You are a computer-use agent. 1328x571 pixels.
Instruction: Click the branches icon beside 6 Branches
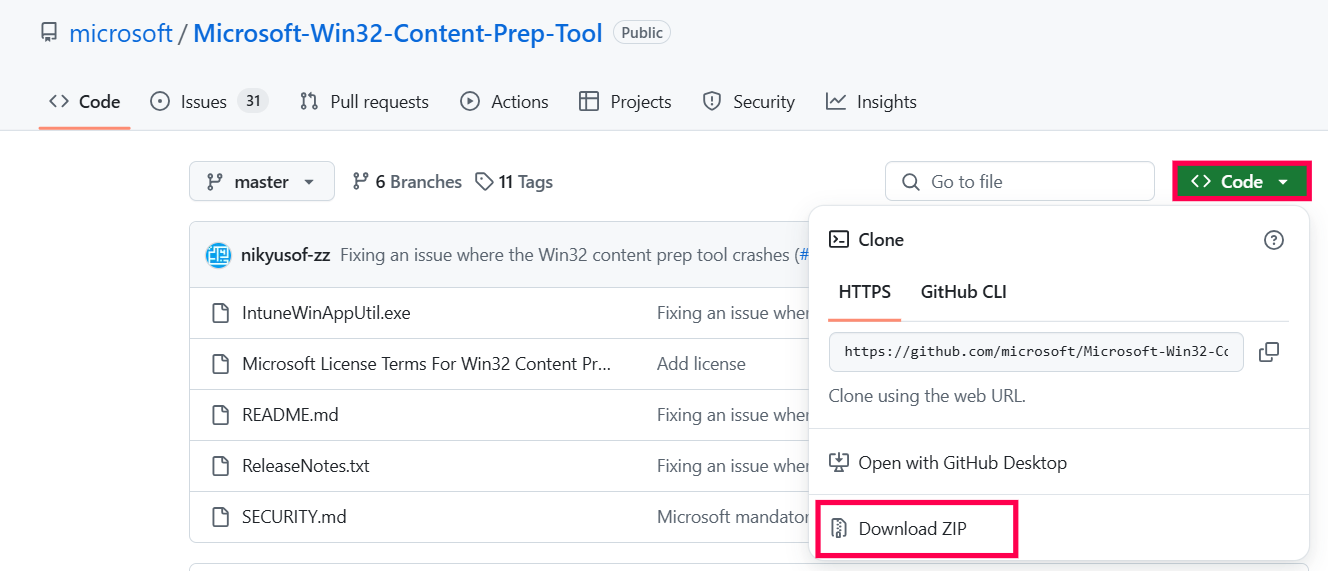[361, 182]
